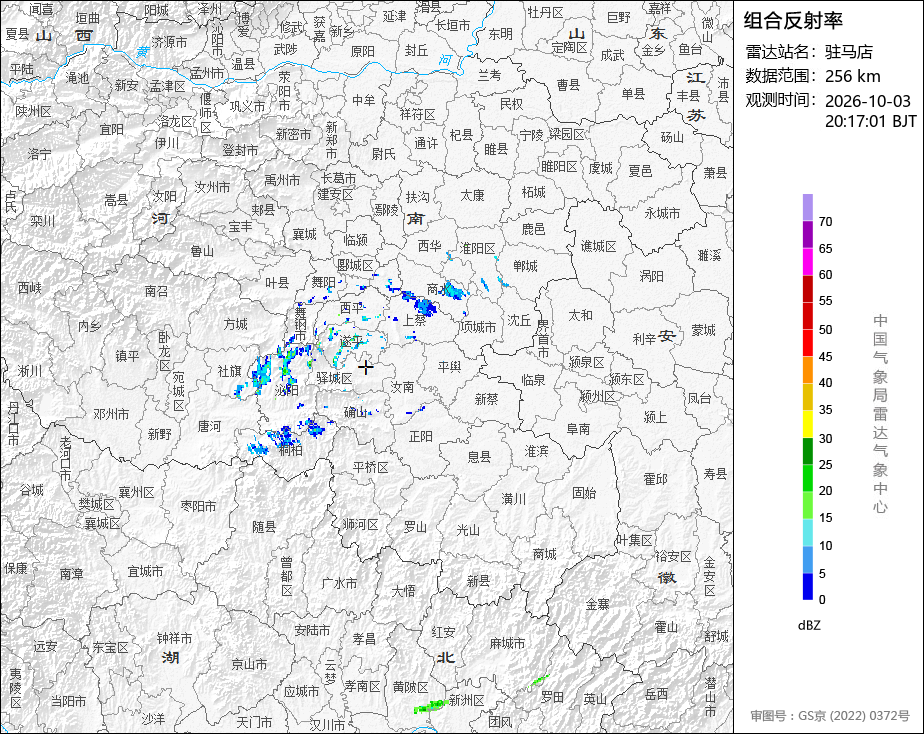This screenshot has width=924, height=734.
Task: Pick the orange 40–45 dBZ legend swatch
Action: tap(807, 370)
